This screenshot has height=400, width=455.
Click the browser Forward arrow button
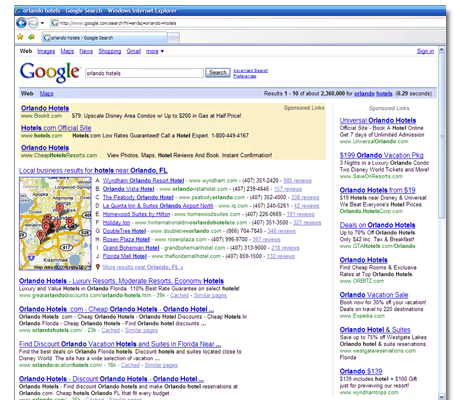click(33, 23)
